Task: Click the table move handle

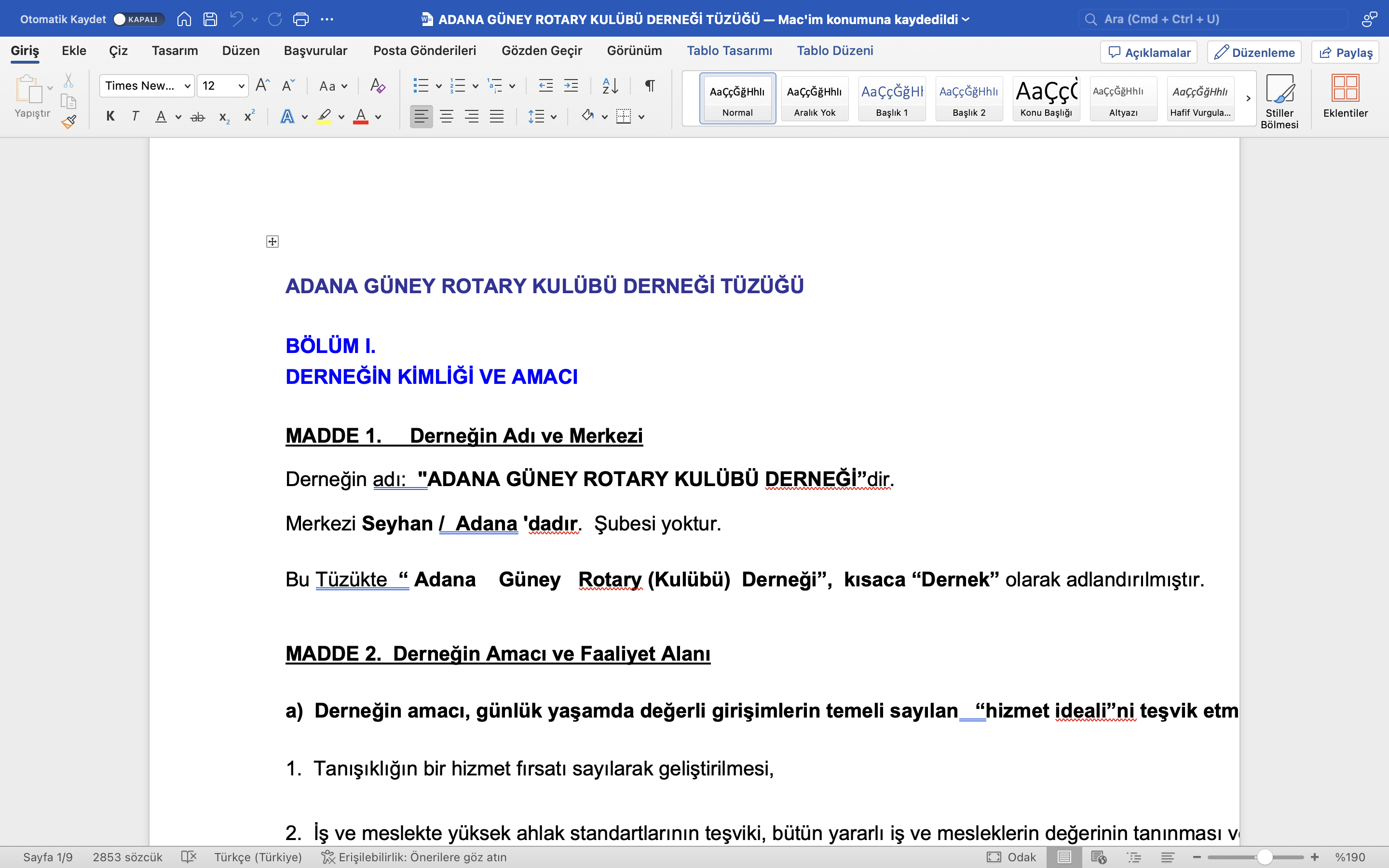Action: pos(272,242)
